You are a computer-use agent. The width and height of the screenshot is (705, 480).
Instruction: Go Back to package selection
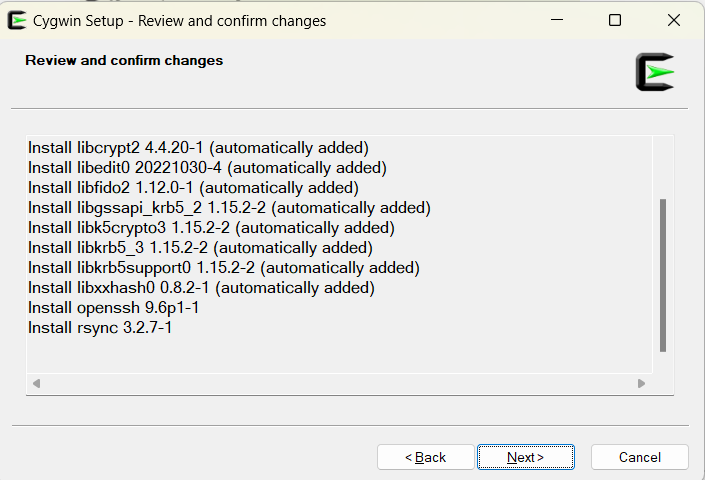(x=425, y=457)
